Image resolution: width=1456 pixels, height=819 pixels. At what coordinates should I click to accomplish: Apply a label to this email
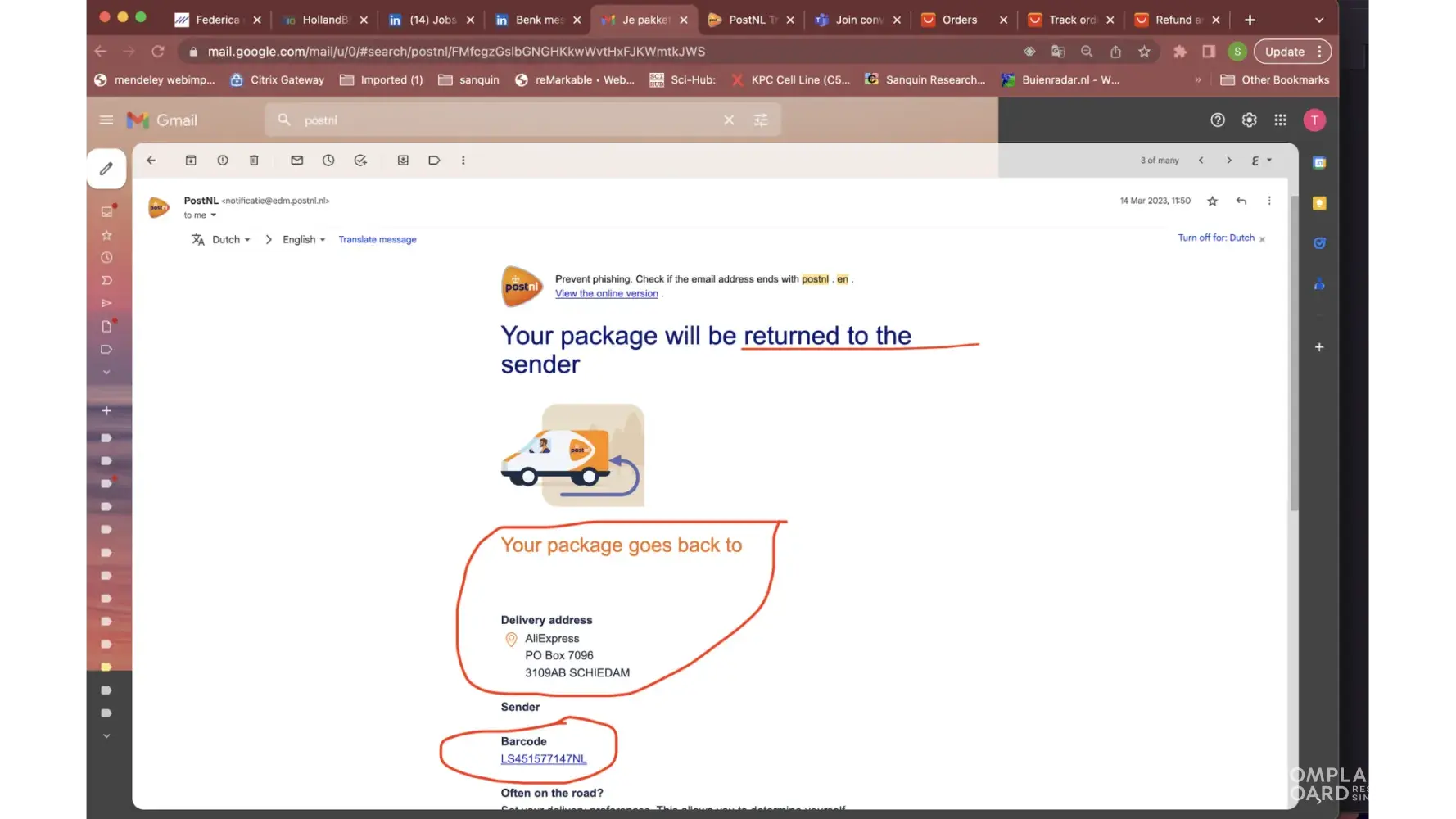tap(434, 161)
